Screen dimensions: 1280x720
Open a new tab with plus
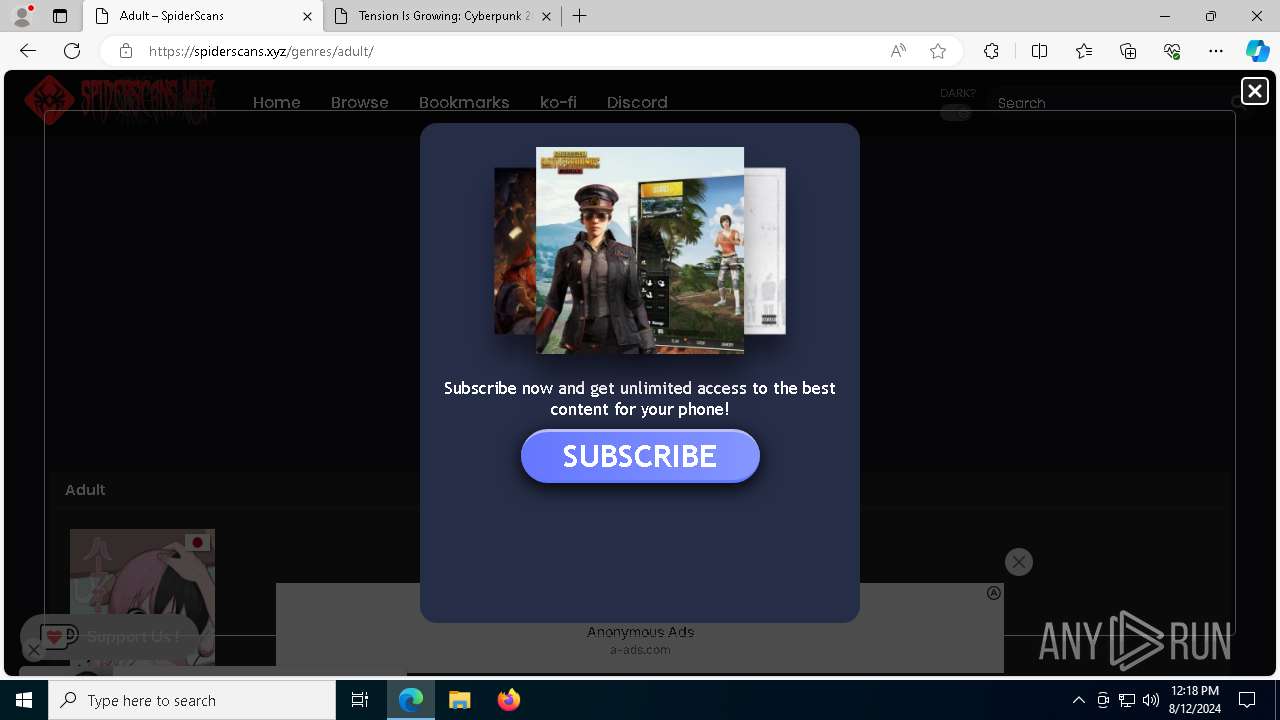[580, 16]
